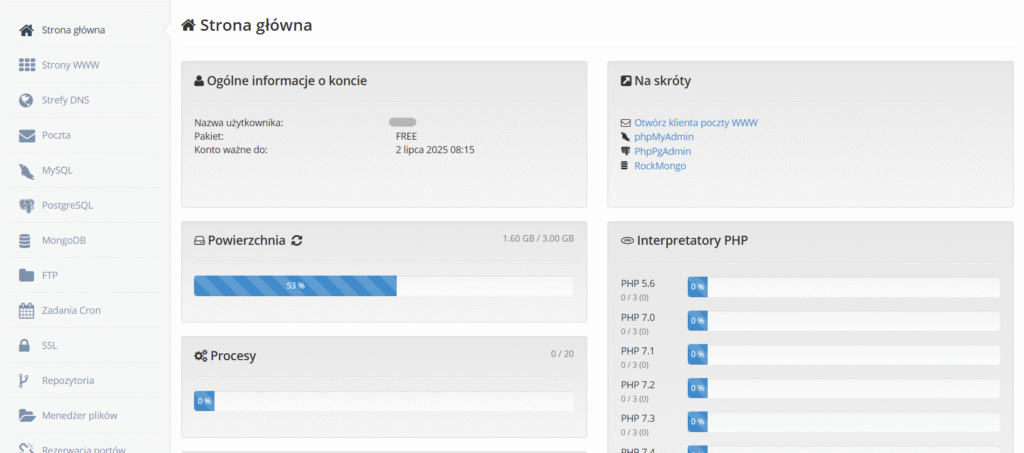Click the PHP 7.0 usage bar
The height and width of the screenshot is (453, 1024).
click(844, 321)
